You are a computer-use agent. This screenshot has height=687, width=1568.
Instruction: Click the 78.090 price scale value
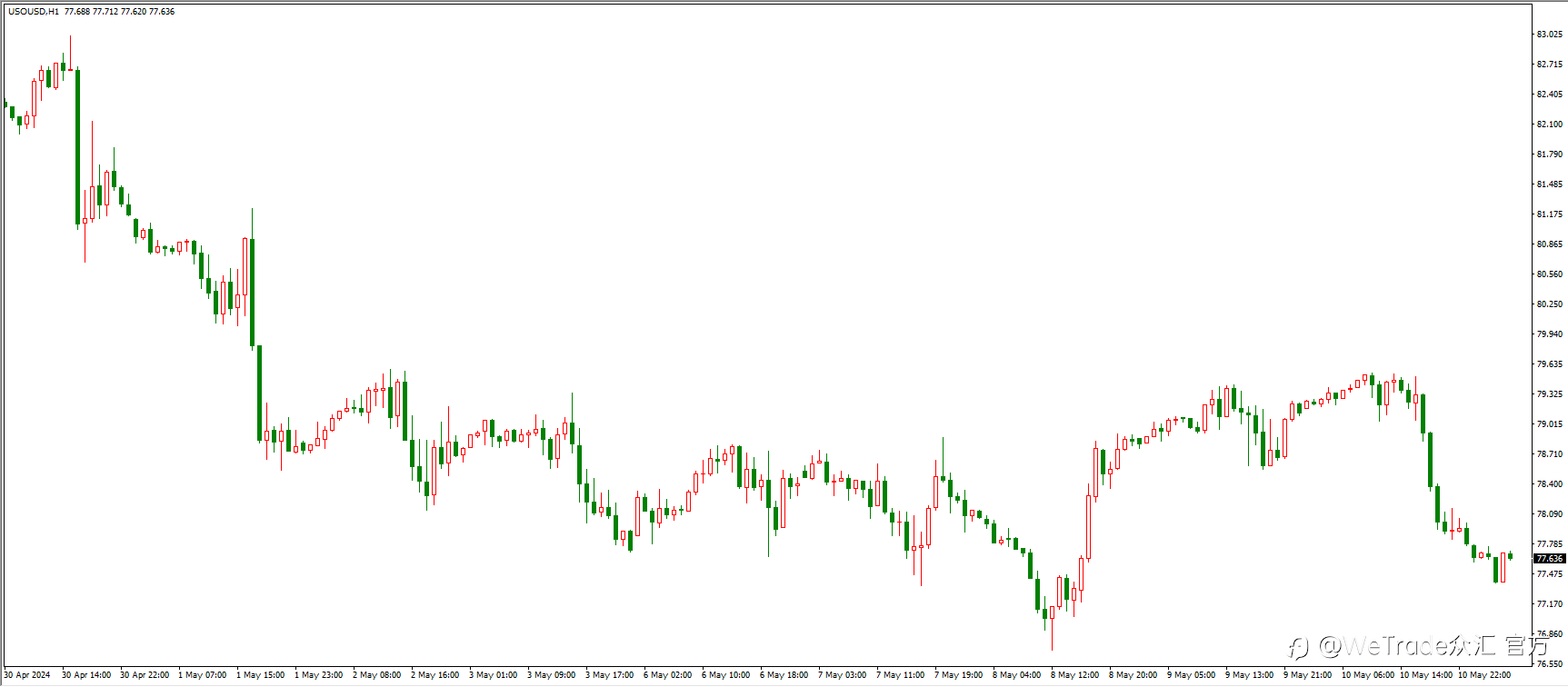coord(1550,514)
